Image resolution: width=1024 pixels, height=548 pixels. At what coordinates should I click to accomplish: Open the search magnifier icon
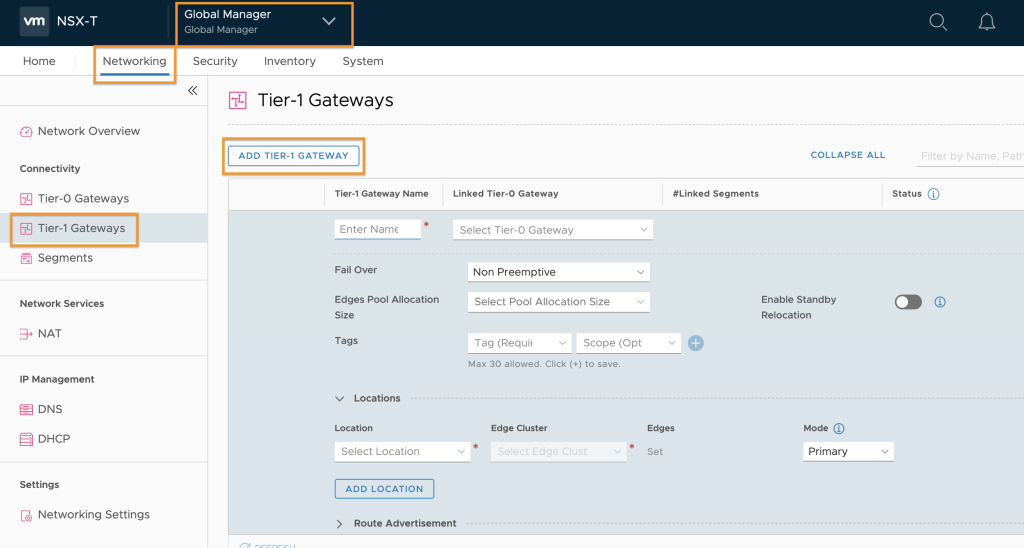938,22
